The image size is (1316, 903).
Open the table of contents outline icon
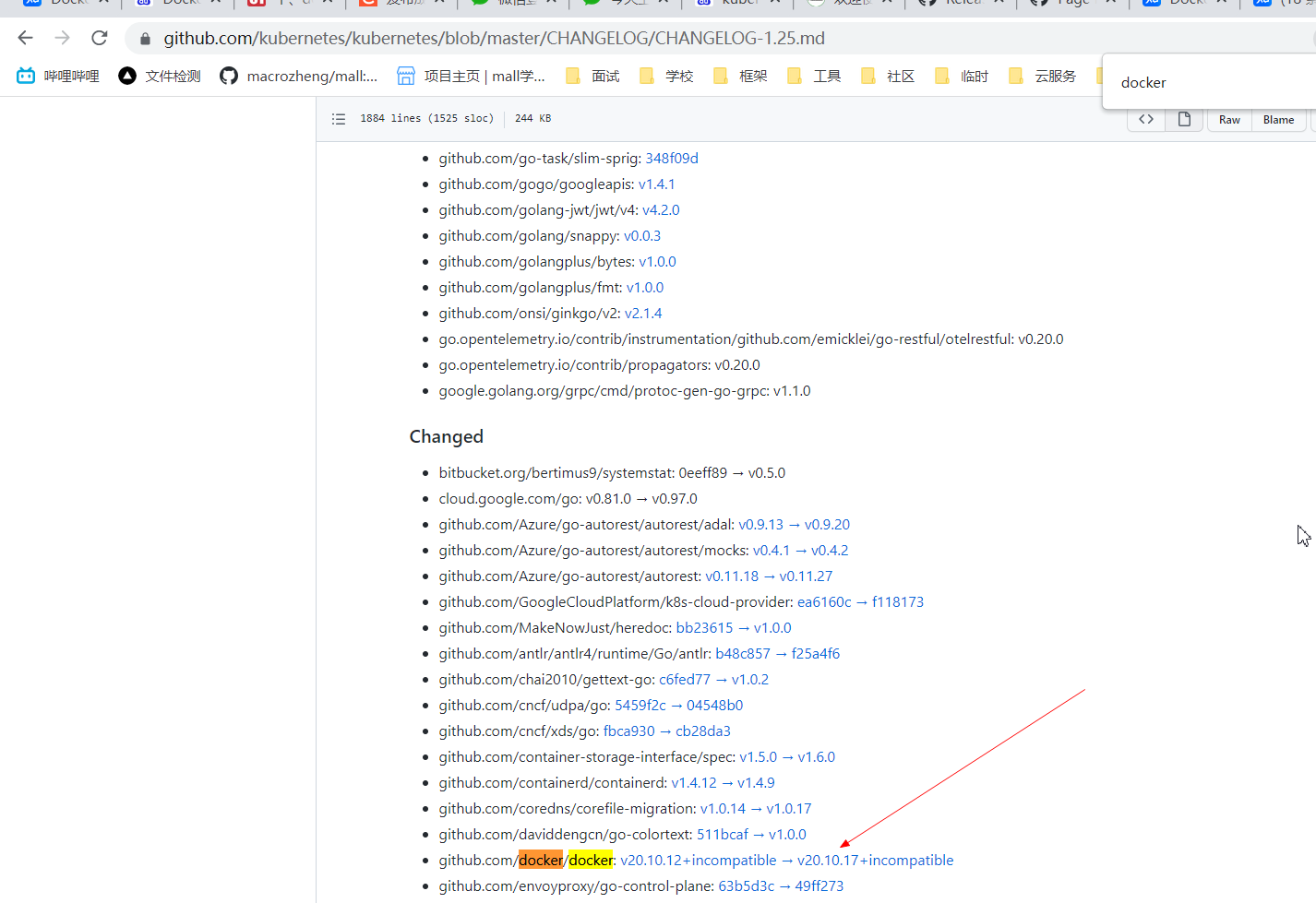tap(339, 119)
